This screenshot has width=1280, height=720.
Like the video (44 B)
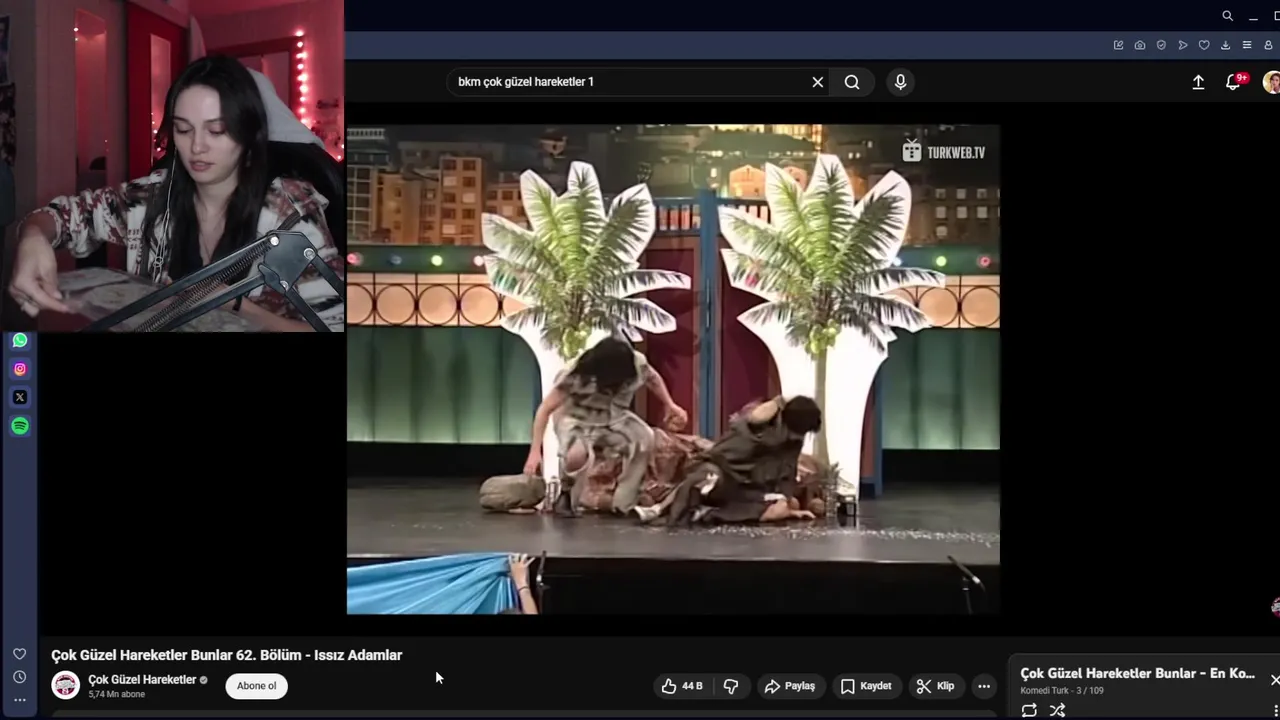point(682,686)
